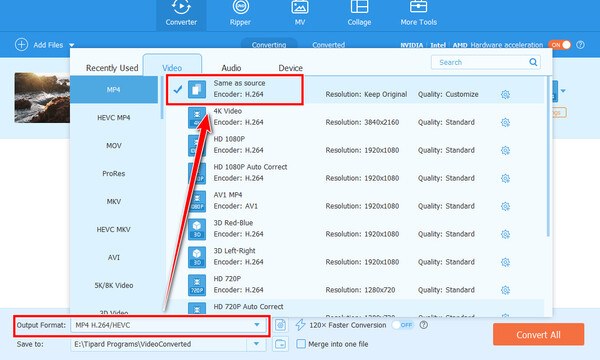Open output format settings icon
This screenshot has height=360, width=600.
(x=280, y=325)
